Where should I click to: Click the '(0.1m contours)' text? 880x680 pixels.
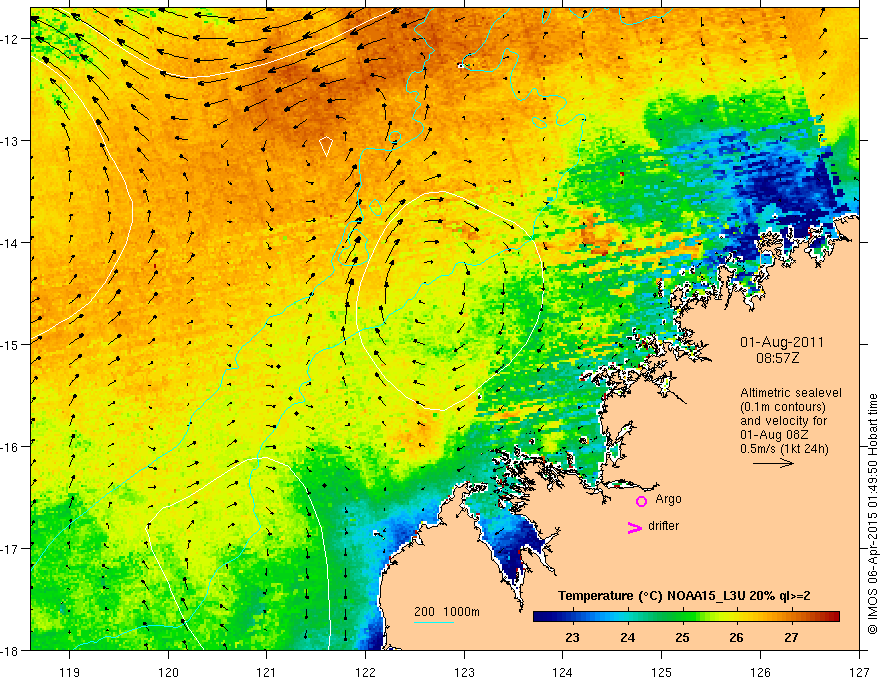click(783, 407)
